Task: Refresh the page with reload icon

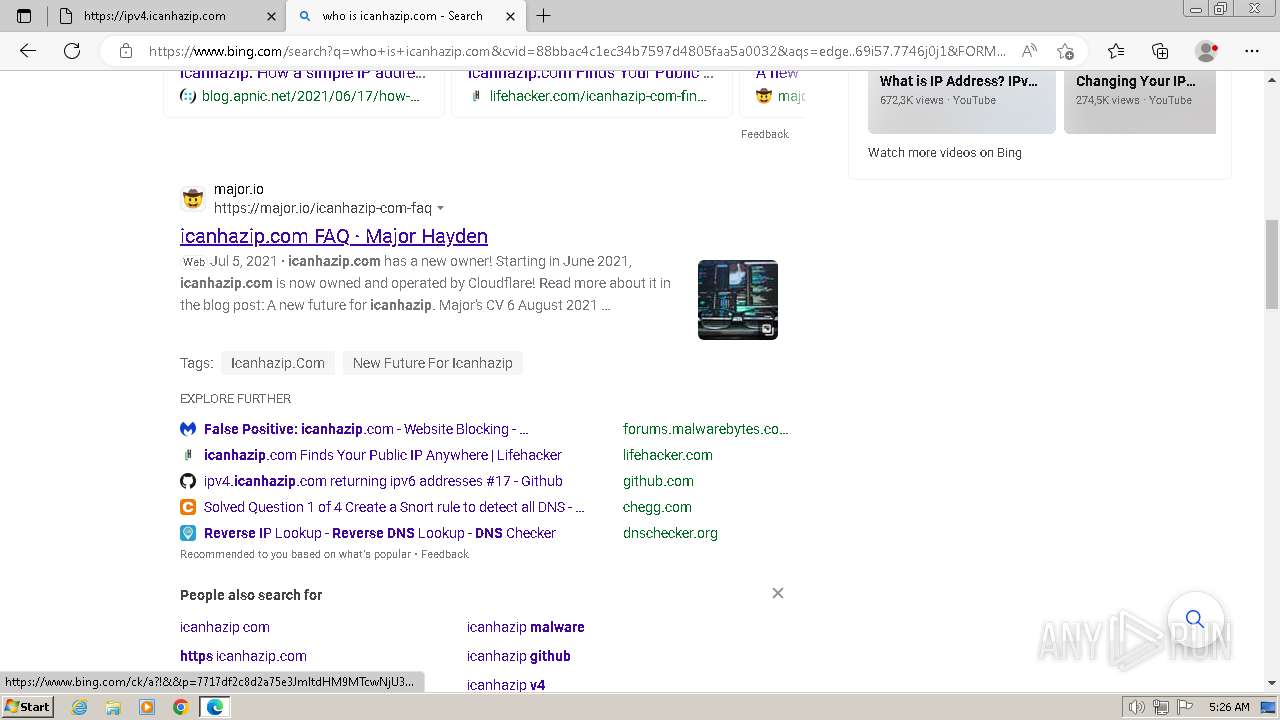Action: coord(72,51)
